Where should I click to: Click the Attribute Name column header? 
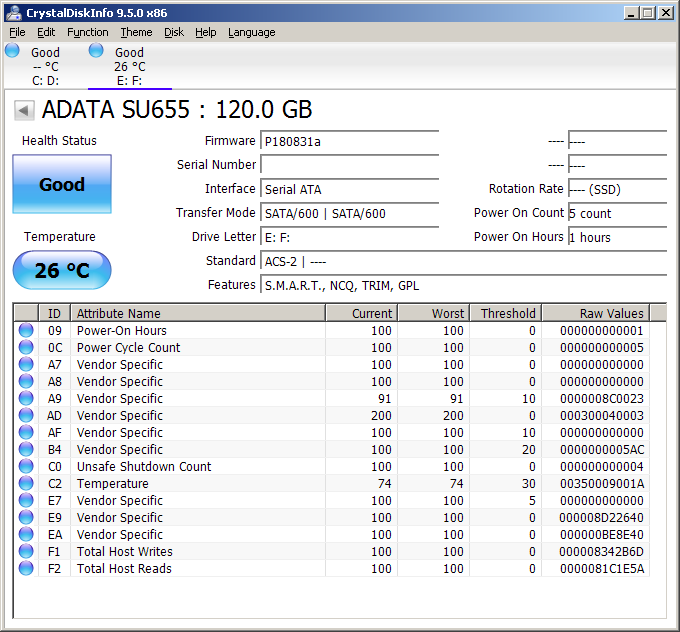point(198,313)
